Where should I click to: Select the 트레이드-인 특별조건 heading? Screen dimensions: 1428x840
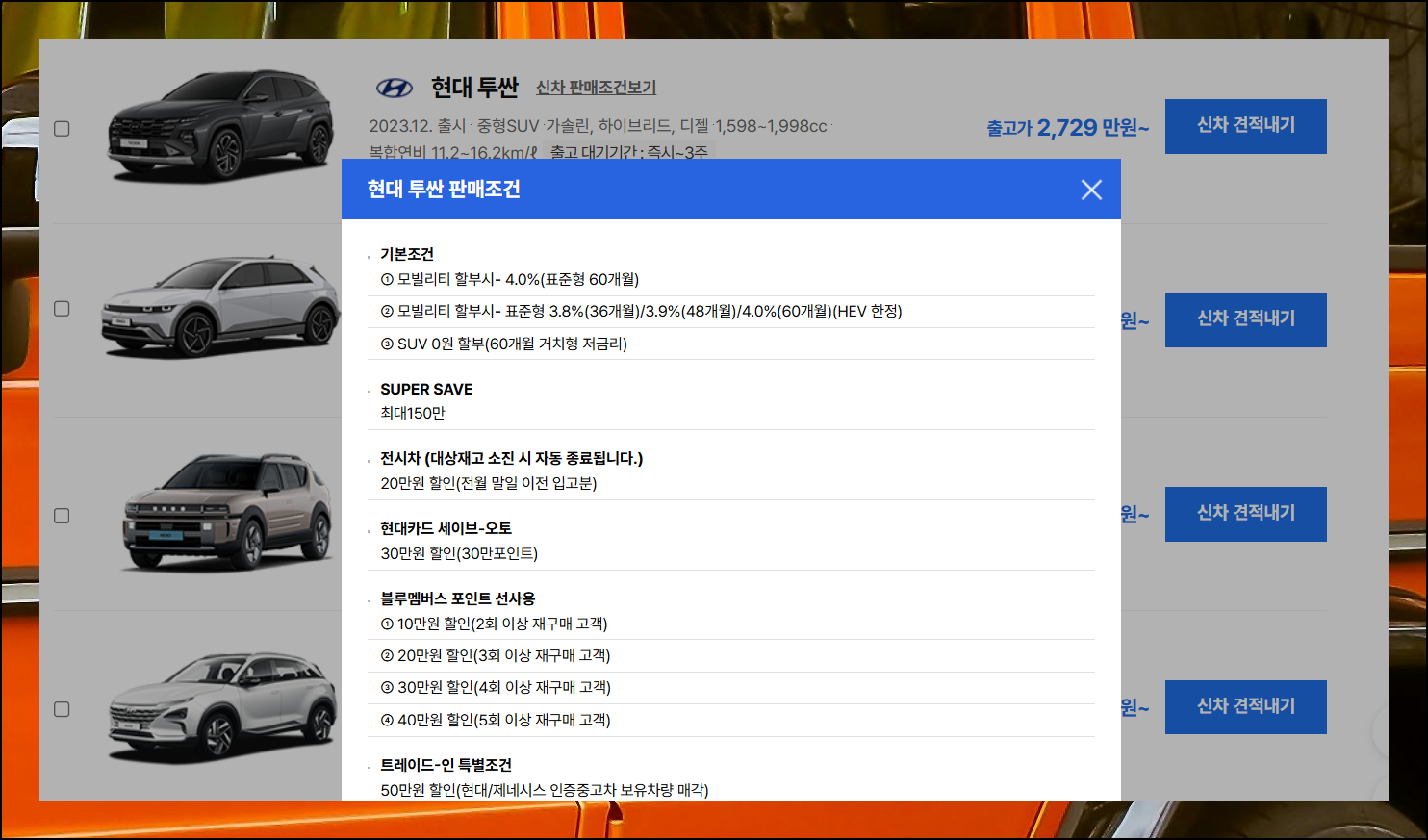(x=446, y=765)
